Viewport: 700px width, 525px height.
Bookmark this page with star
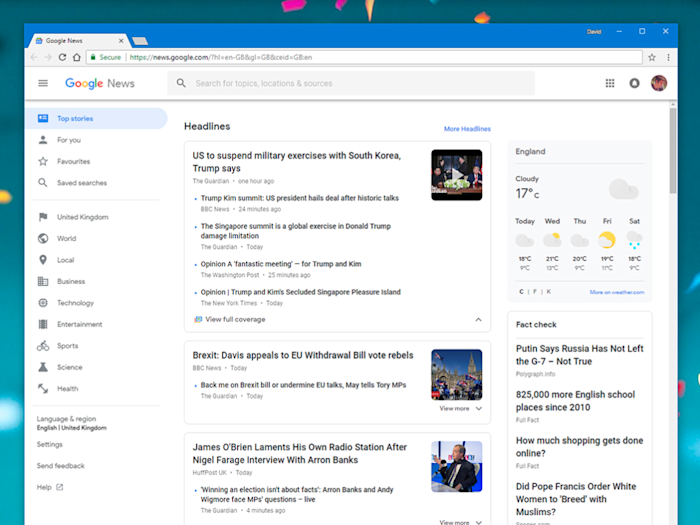pyautogui.click(x=652, y=57)
